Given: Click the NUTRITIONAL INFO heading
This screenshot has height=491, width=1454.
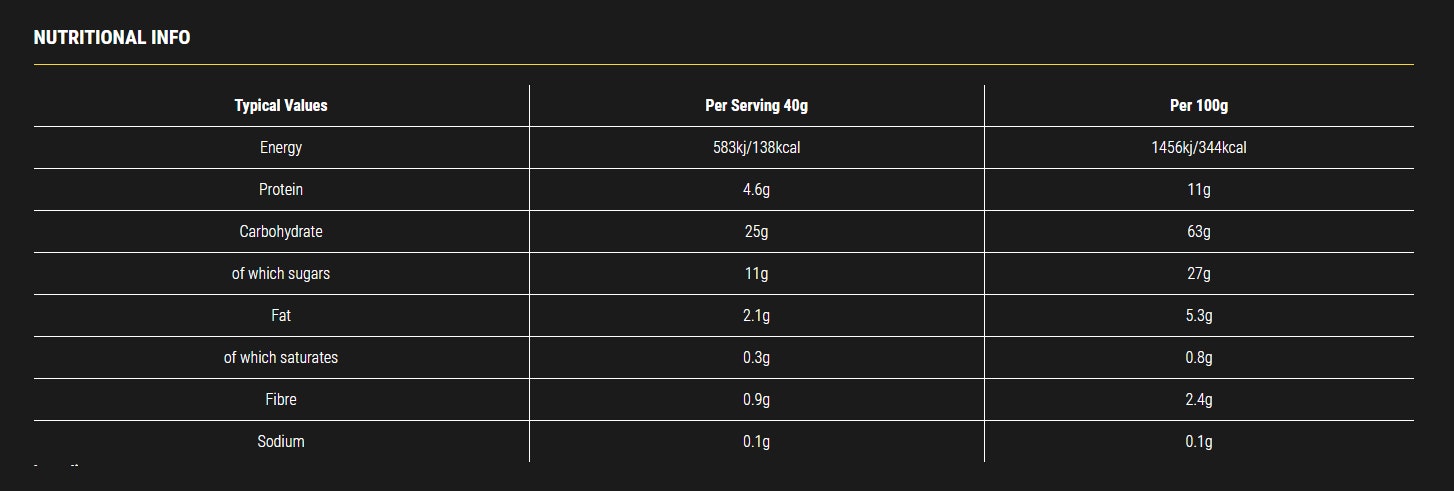Looking at the screenshot, I should [112, 38].
